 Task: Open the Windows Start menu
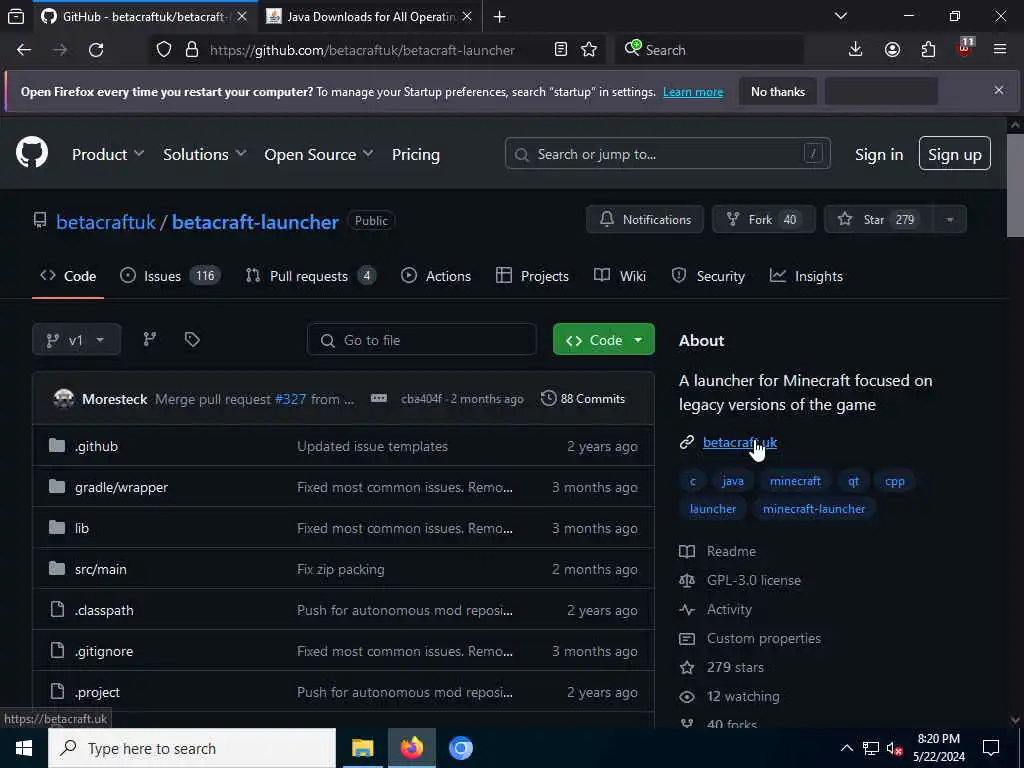[x=24, y=748]
